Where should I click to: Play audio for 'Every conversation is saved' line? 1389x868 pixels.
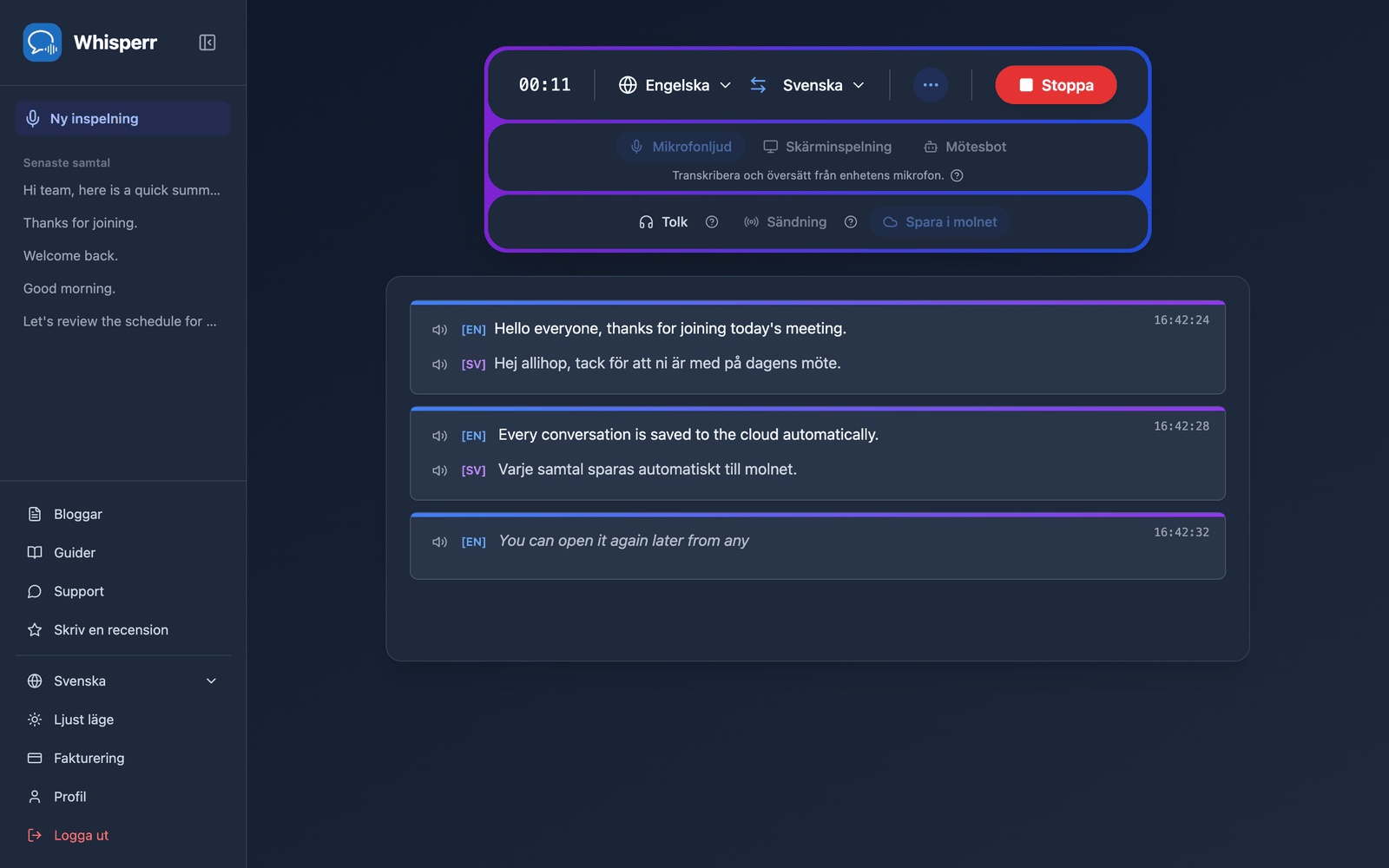[x=439, y=436]
